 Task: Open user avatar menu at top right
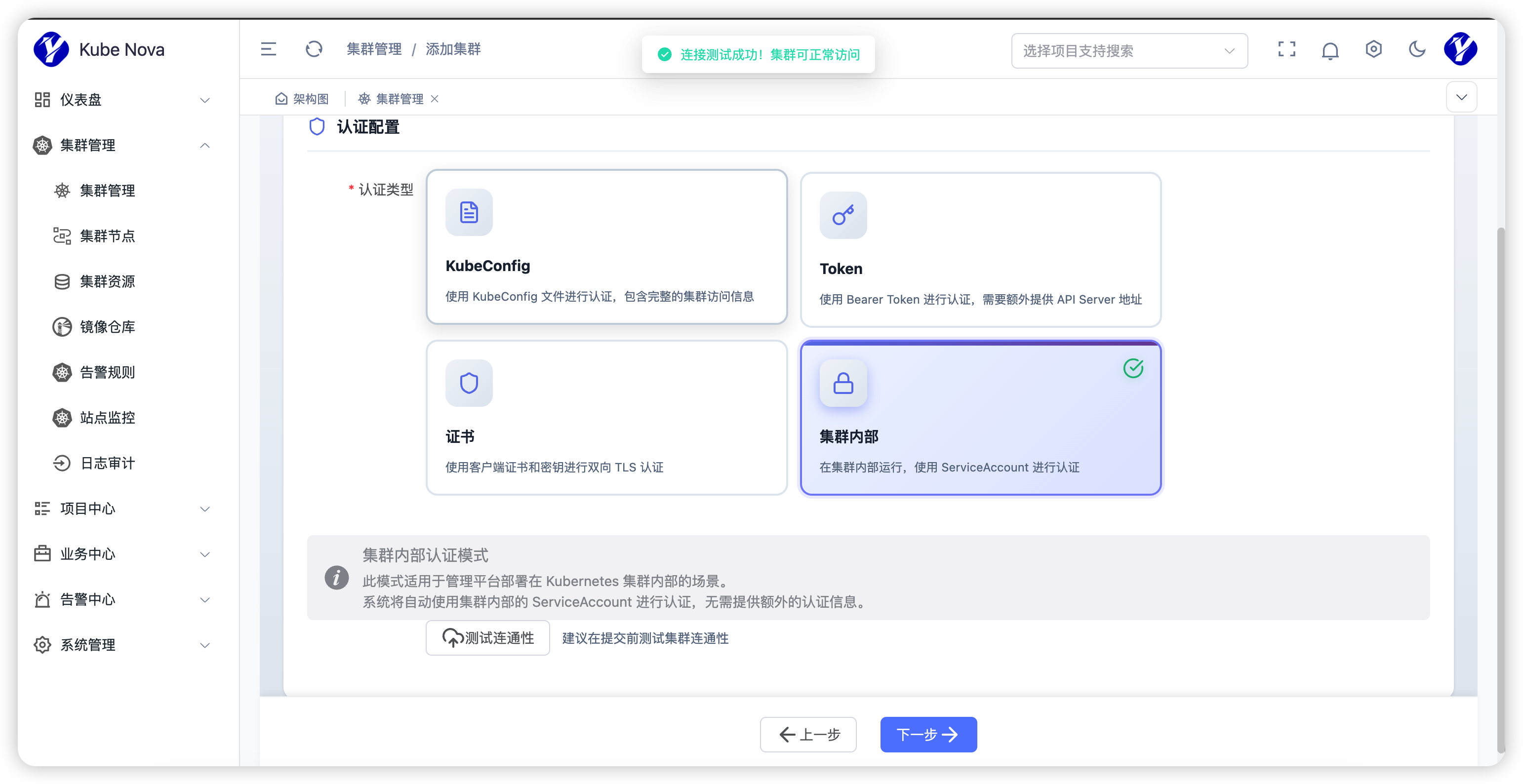point(1460,49)
